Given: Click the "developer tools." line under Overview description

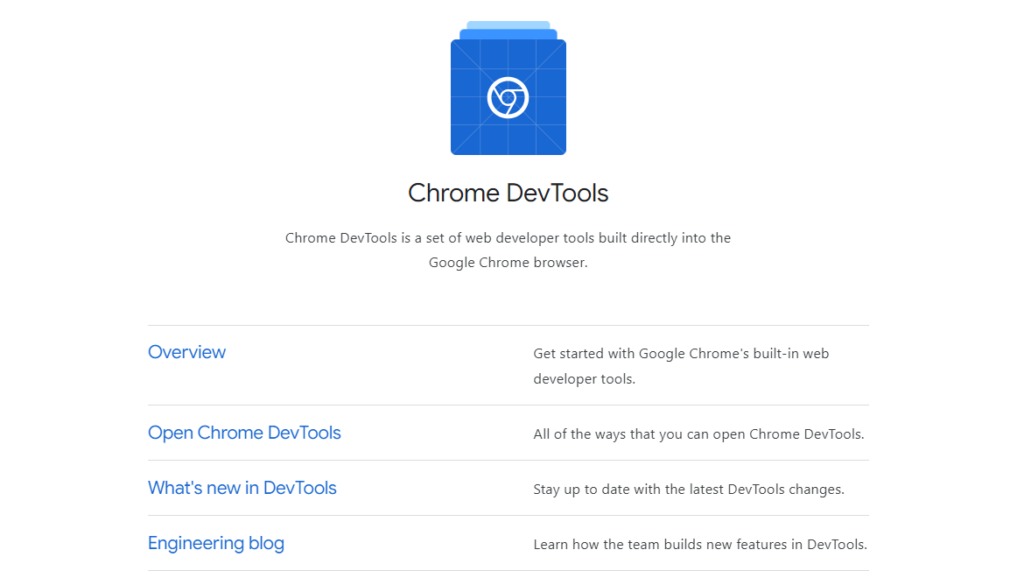Looking at the screenshot, I should click(584, 379).
